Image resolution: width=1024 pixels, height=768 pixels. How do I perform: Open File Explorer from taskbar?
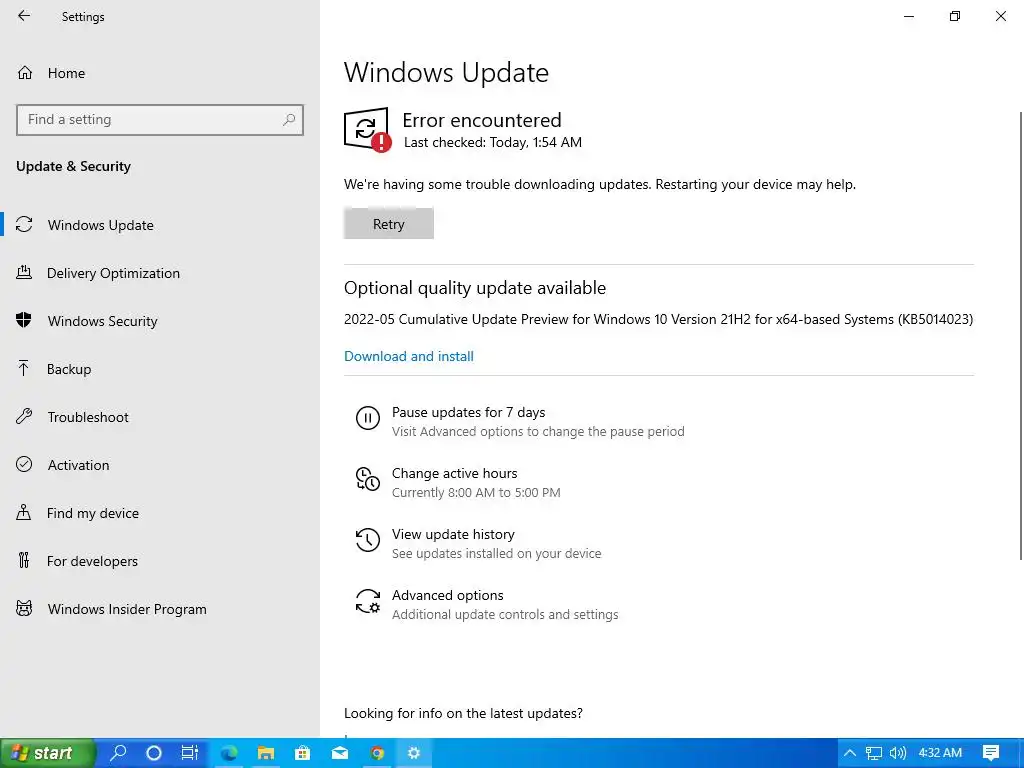(265, 753)
